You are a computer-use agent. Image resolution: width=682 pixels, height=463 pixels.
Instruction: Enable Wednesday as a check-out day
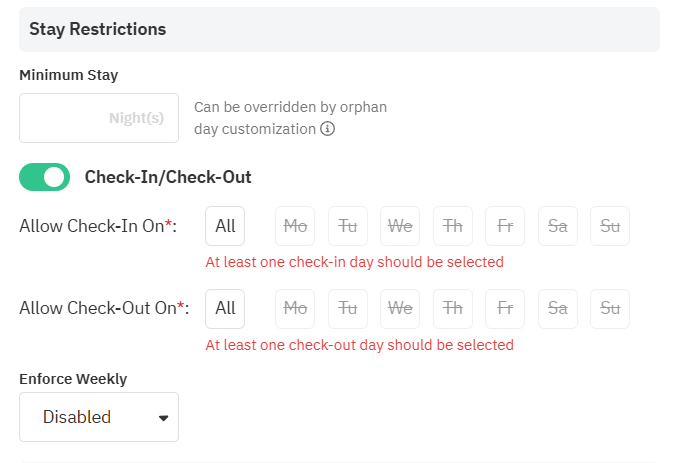400,308
